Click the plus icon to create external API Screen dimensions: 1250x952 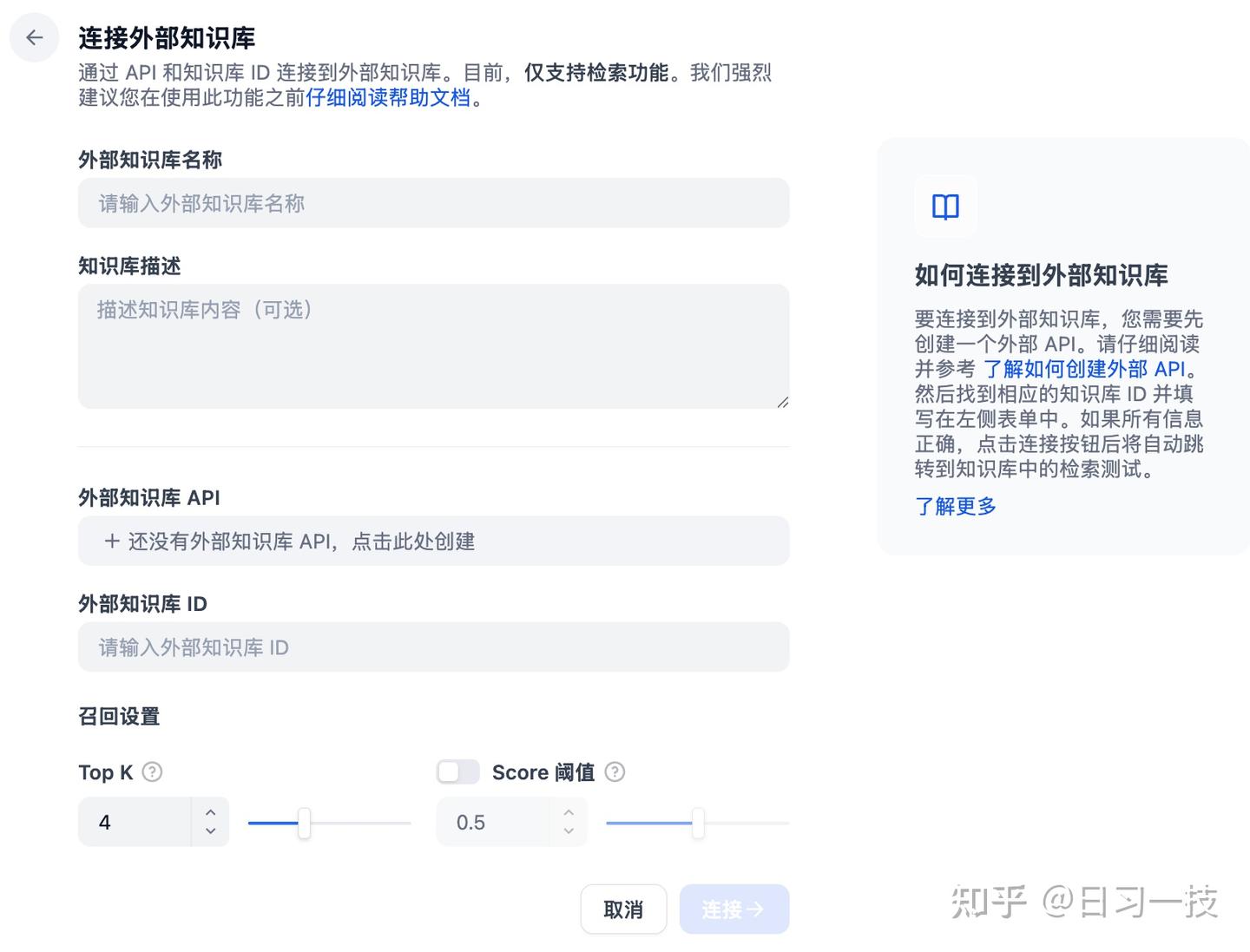coord(112,541)
